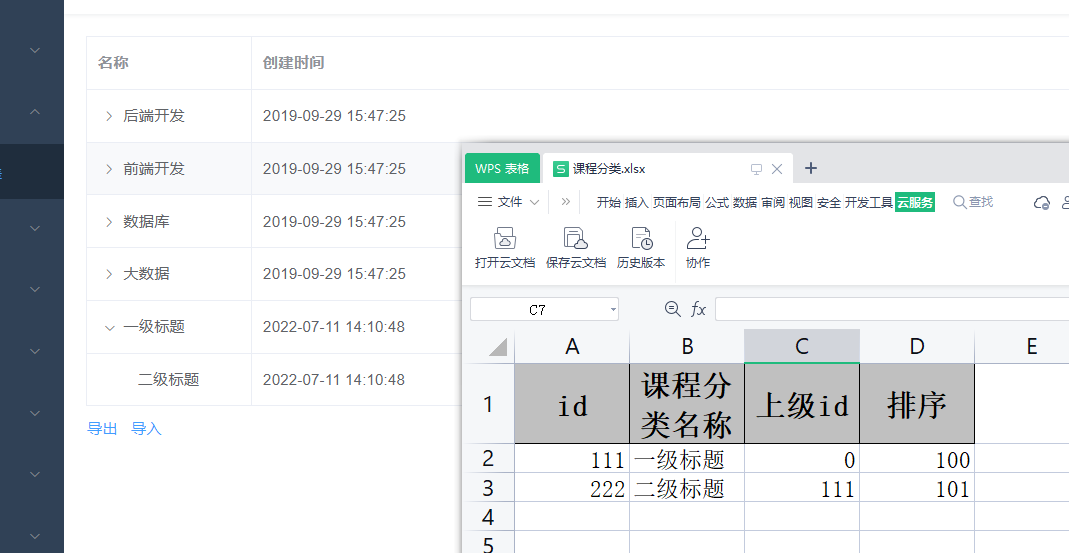Expand the 大数据 category row
This screenshot has height=553, width=1069.
(109, 274)
